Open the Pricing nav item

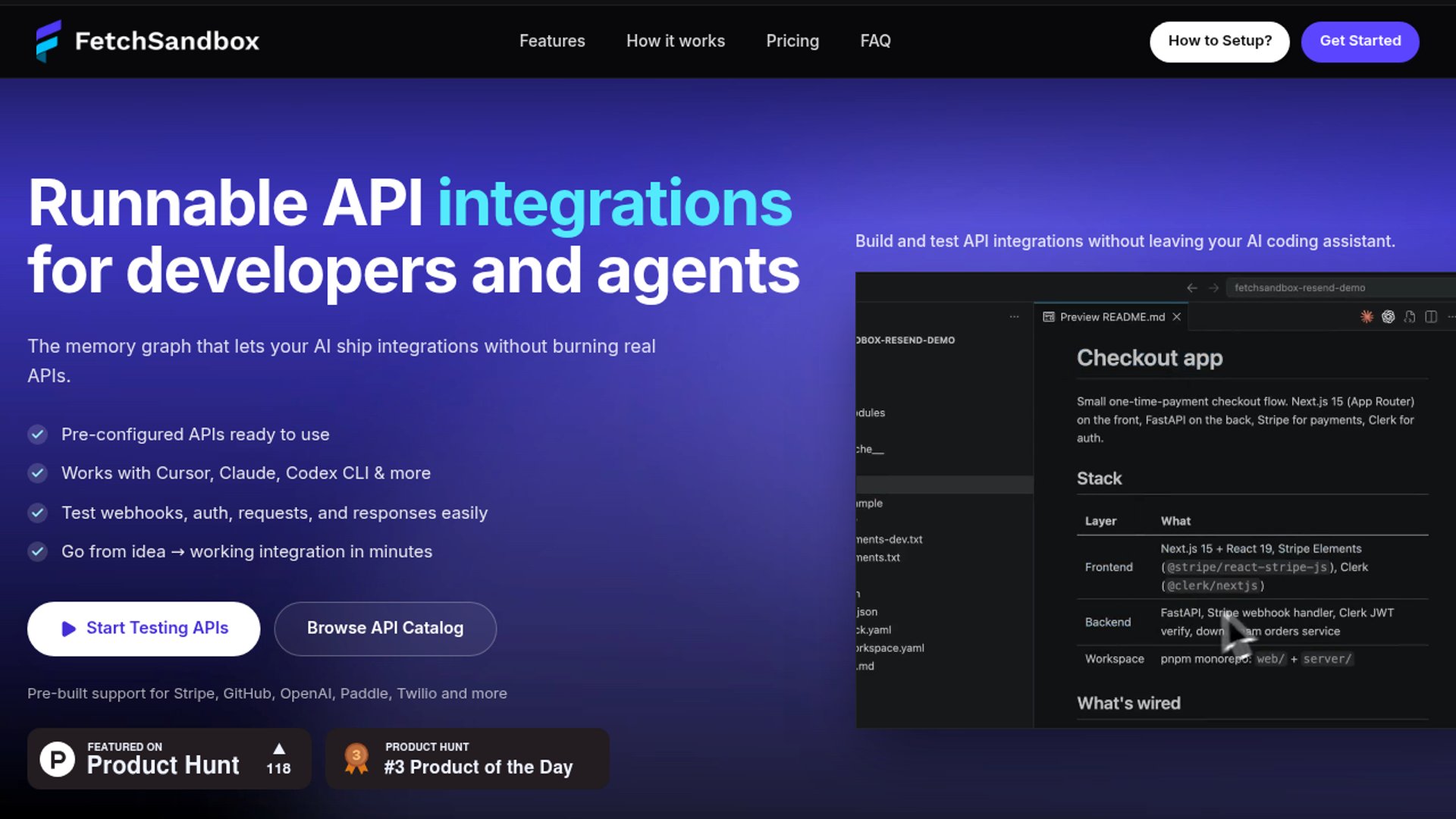pos(792,41)
